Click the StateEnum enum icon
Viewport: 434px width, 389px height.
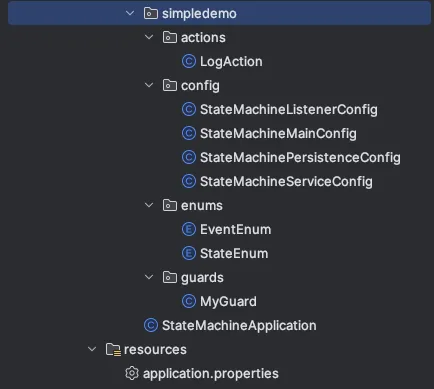189,253
